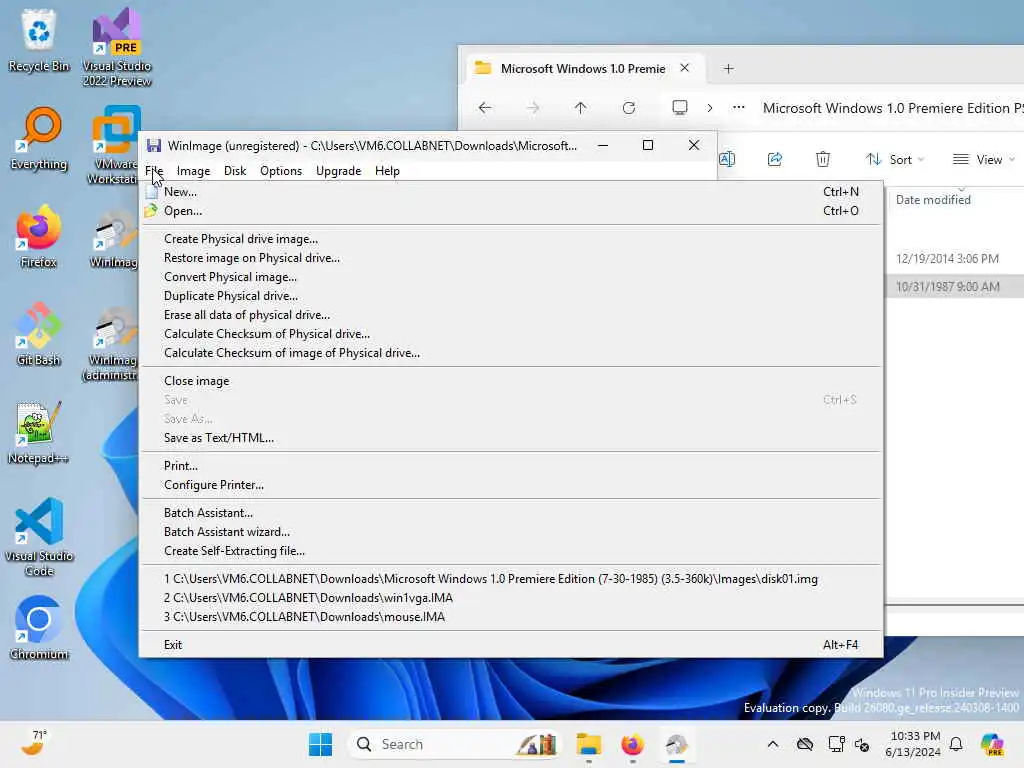Open recent file win1vga.IMA
Image resolution: width=1024 pixels, height=768 pixels.
511,598
